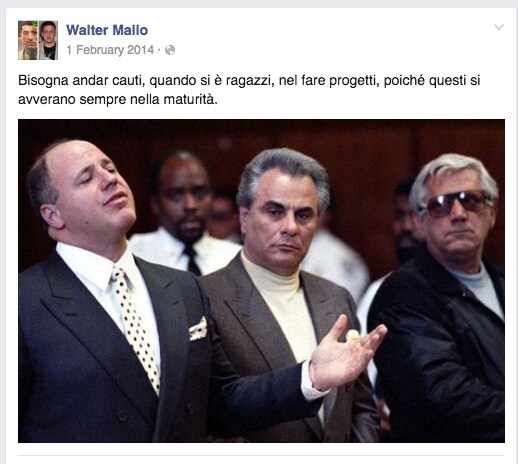Expand the post options chevron
The height and width of the screenshot is (464, 518).
point(499,27)
